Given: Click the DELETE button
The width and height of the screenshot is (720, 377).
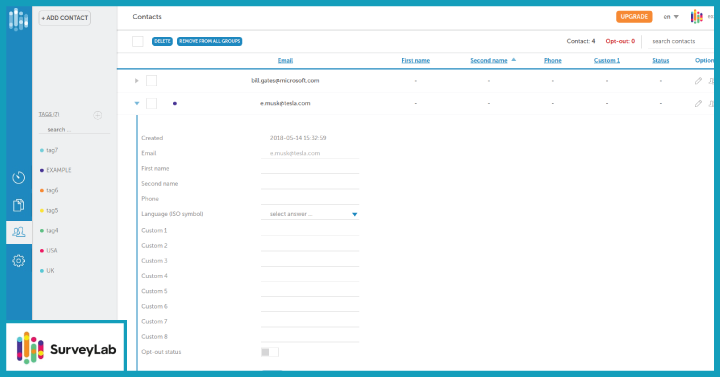Looking at the screenshot, I should 162,41.
